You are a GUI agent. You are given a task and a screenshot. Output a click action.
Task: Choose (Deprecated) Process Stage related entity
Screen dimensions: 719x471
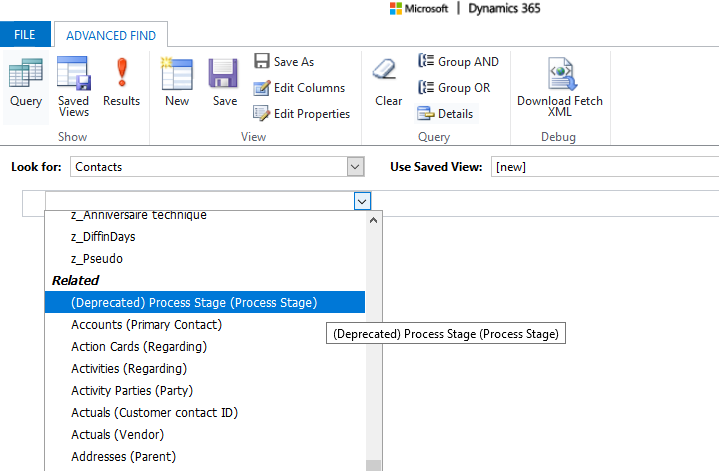tap(205, 302)
